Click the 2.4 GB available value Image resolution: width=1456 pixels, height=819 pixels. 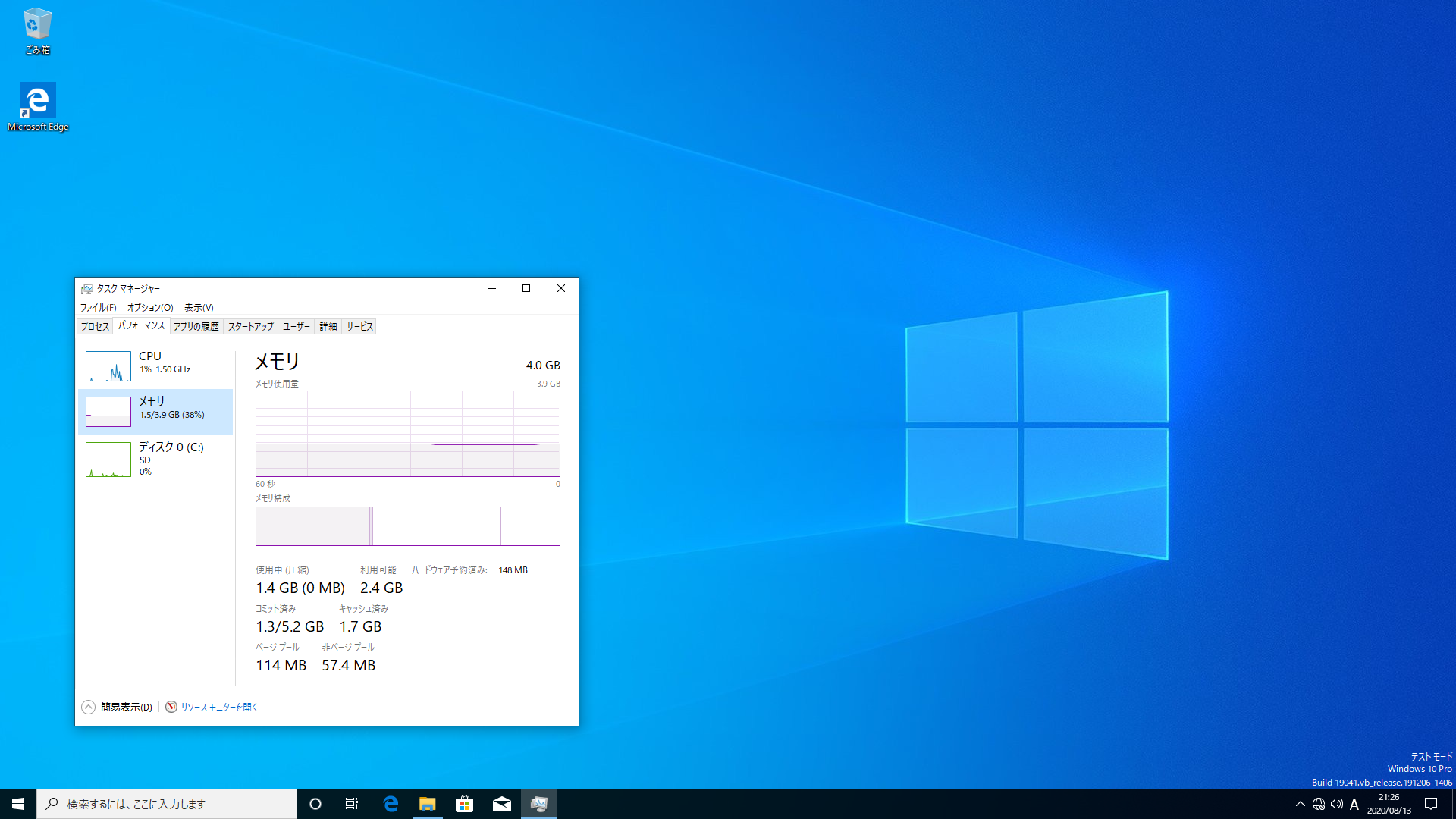(381, 588)
